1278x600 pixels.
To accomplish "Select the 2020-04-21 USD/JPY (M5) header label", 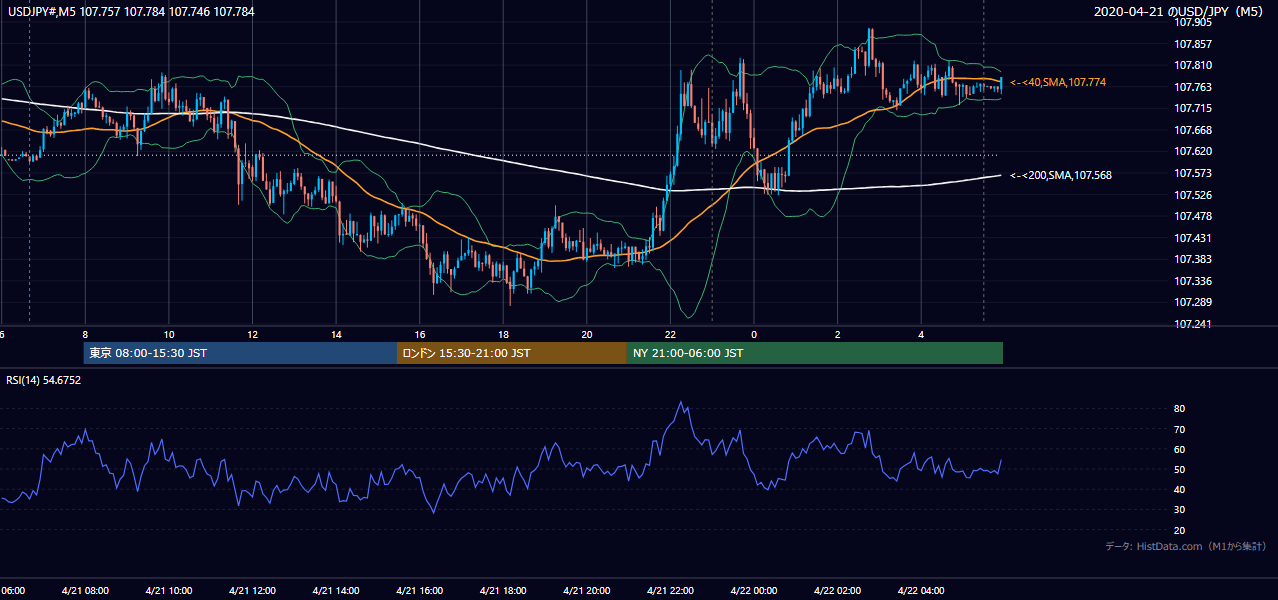I will tap(1179, 12).
